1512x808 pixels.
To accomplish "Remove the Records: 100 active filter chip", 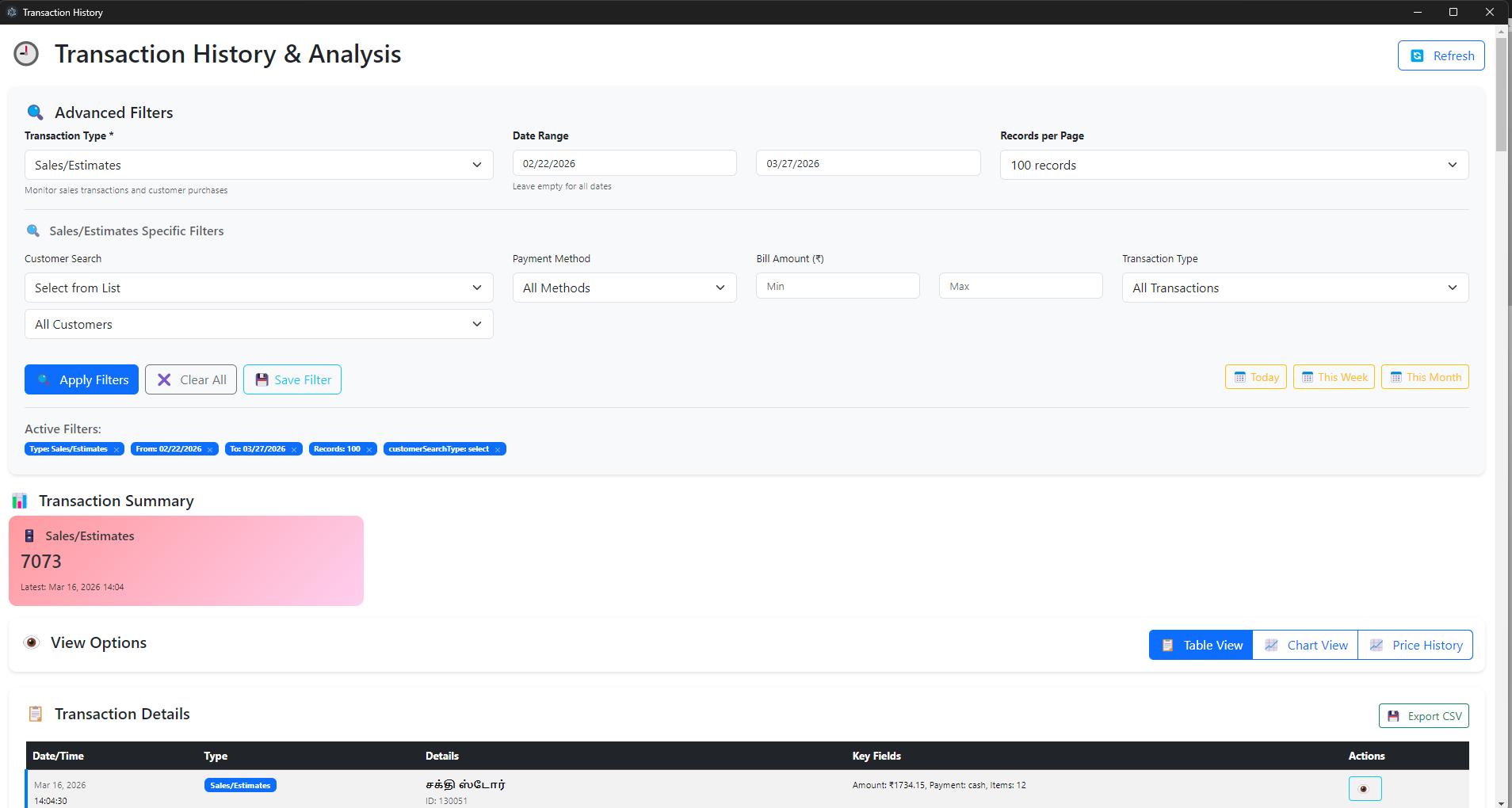I will [368, 448].
